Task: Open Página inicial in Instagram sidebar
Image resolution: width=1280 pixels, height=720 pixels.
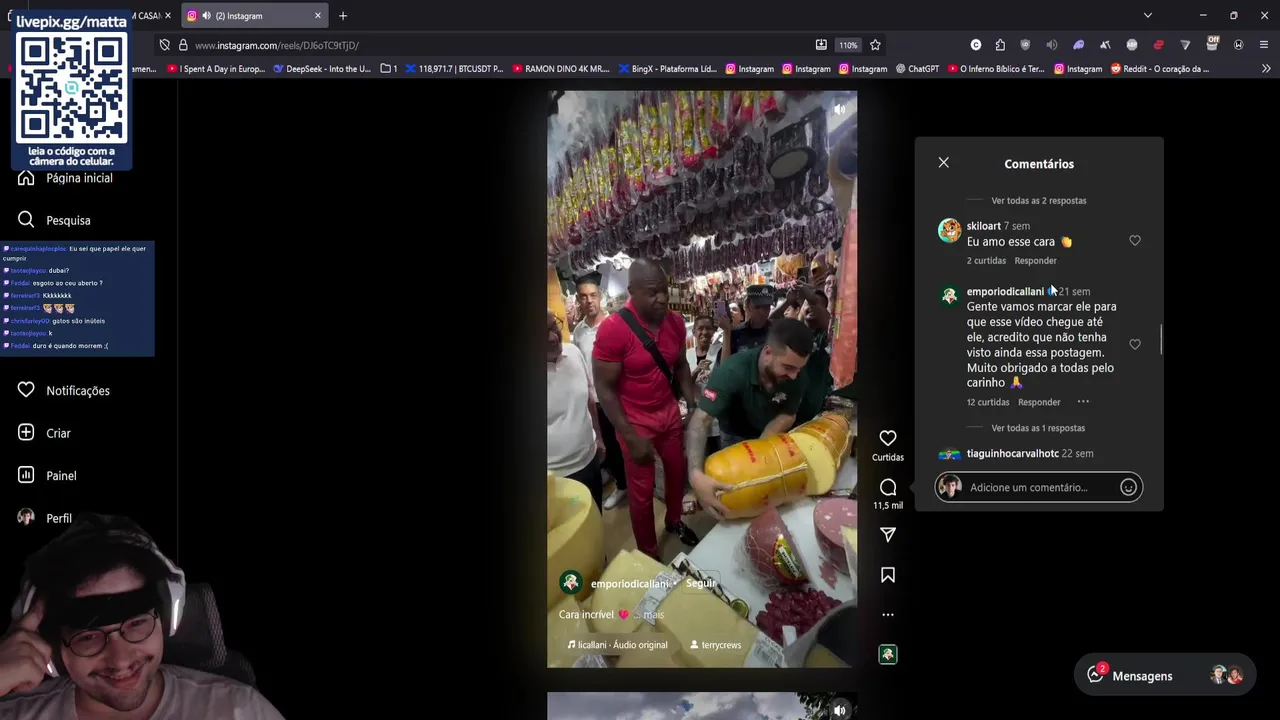Action: point(65,178)
